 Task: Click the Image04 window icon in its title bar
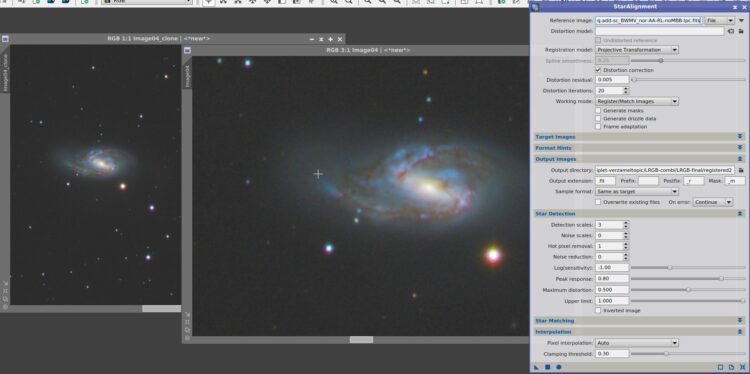tap(188, 50)
